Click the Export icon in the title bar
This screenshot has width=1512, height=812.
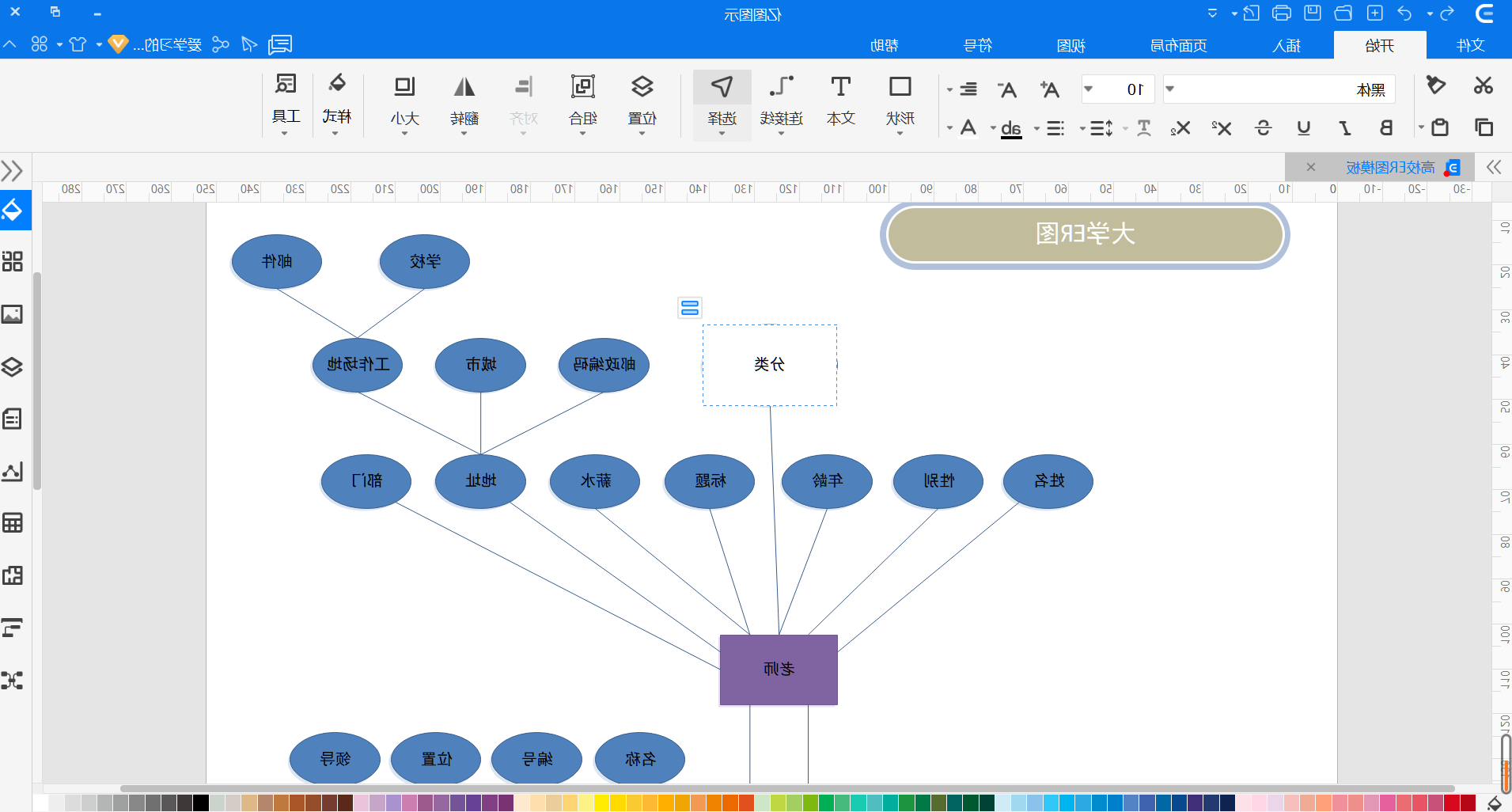click(x=1251, y=13)
